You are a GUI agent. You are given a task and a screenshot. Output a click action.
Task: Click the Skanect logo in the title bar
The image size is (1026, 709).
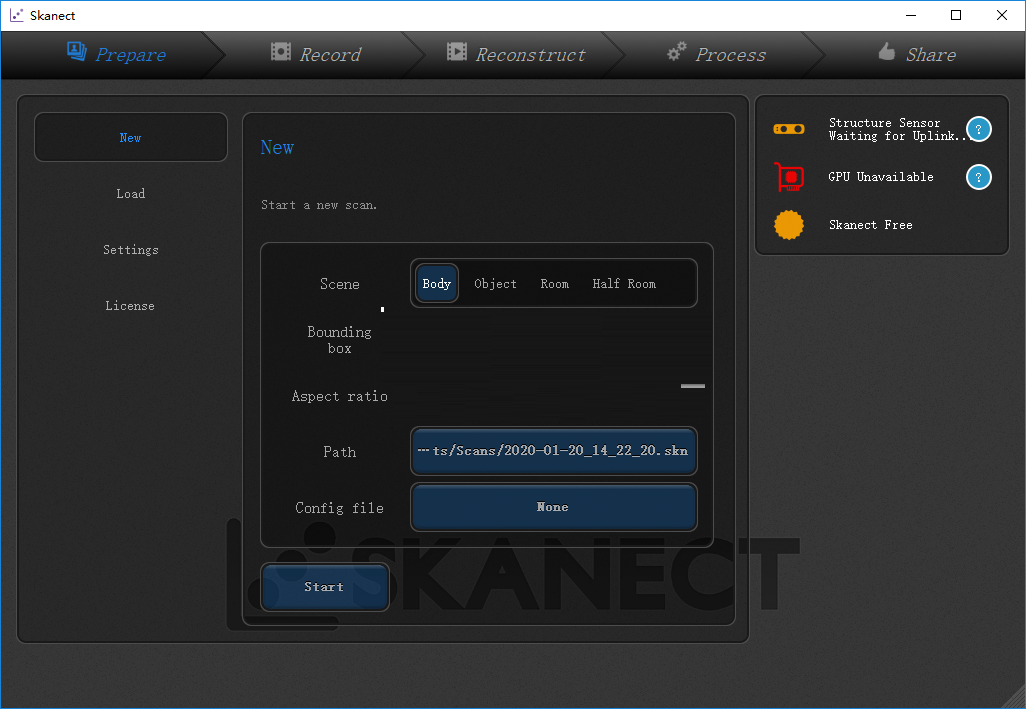click(18, 15)
